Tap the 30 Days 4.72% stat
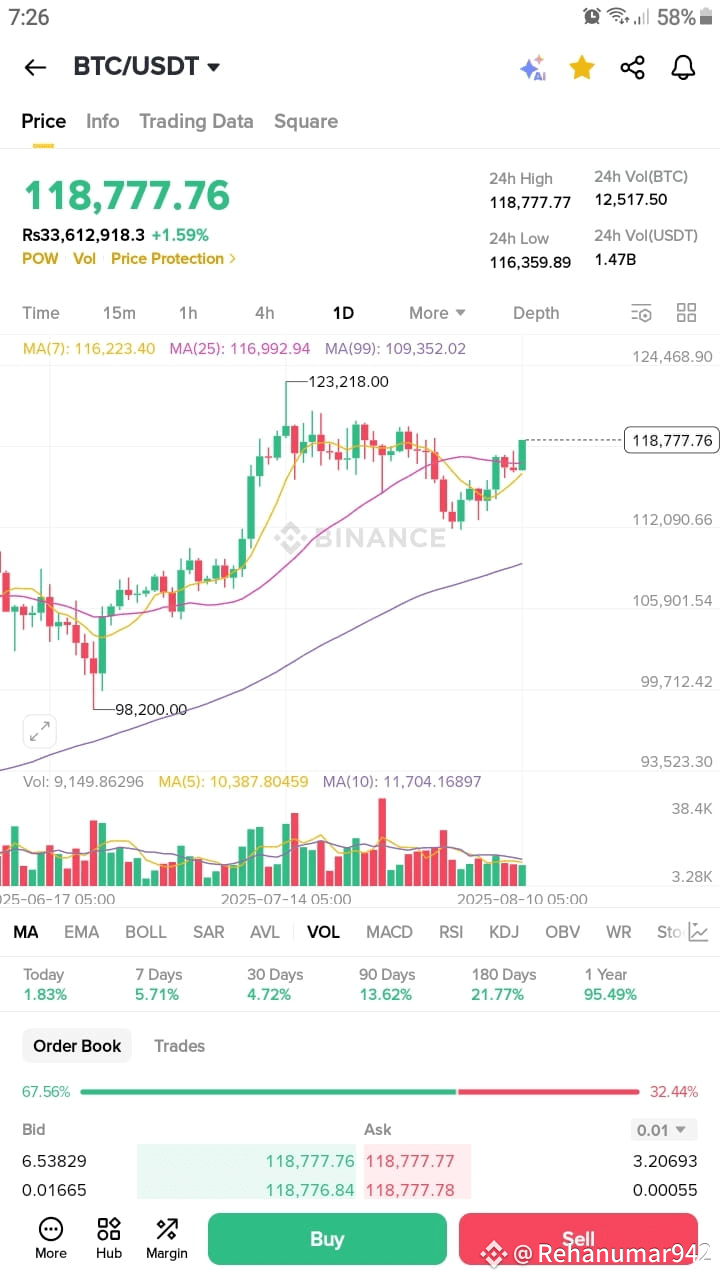Image resolution: width=720 pixels, height=1280 pixels. point(275,984)
